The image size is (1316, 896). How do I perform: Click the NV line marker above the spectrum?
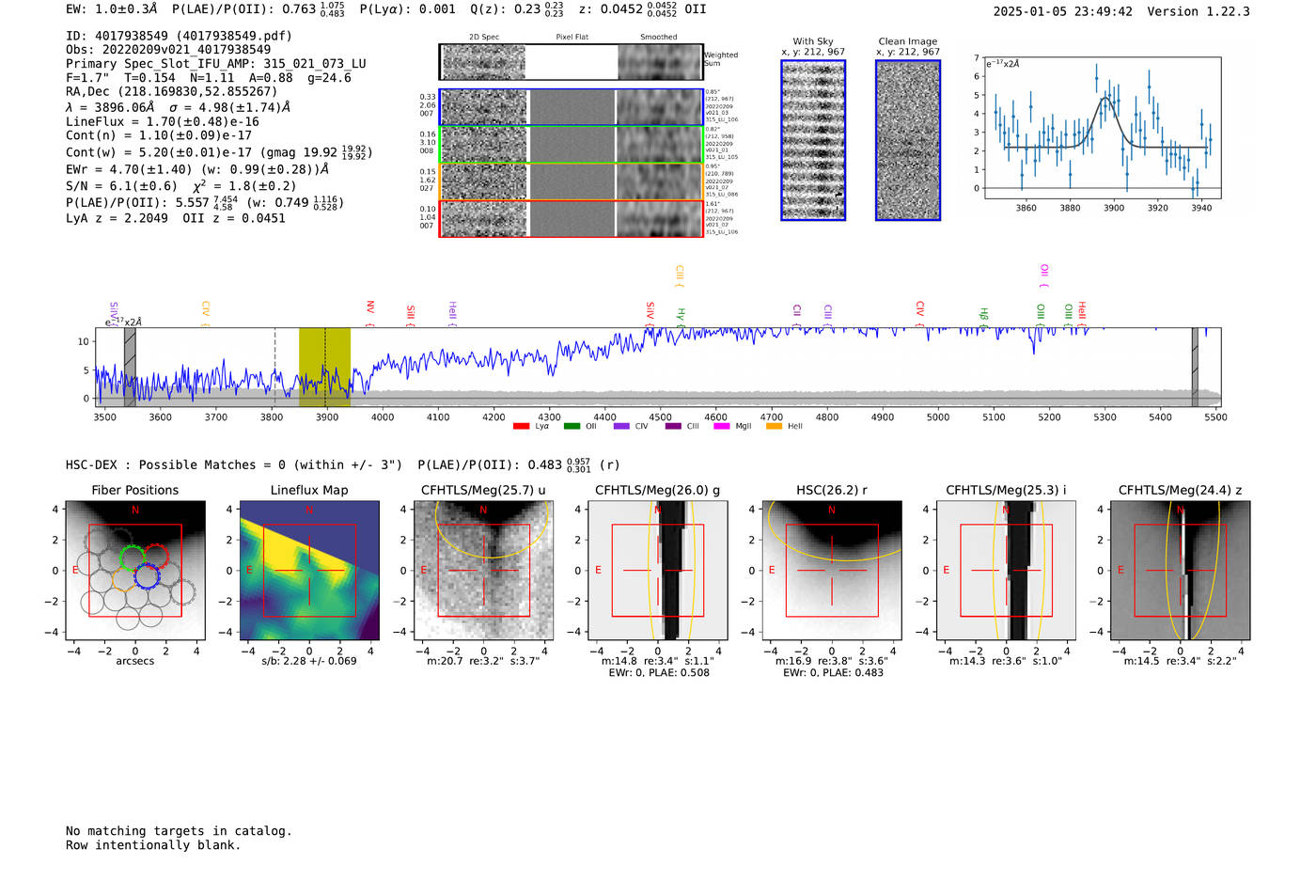(x=370, y=313)
